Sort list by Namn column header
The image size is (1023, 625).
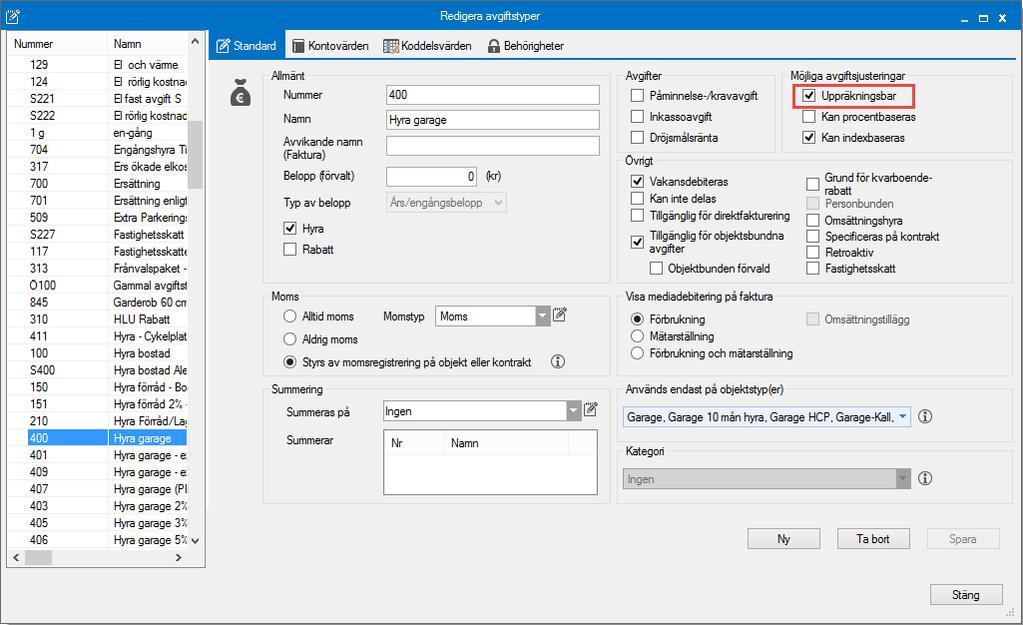coord(147,44)
